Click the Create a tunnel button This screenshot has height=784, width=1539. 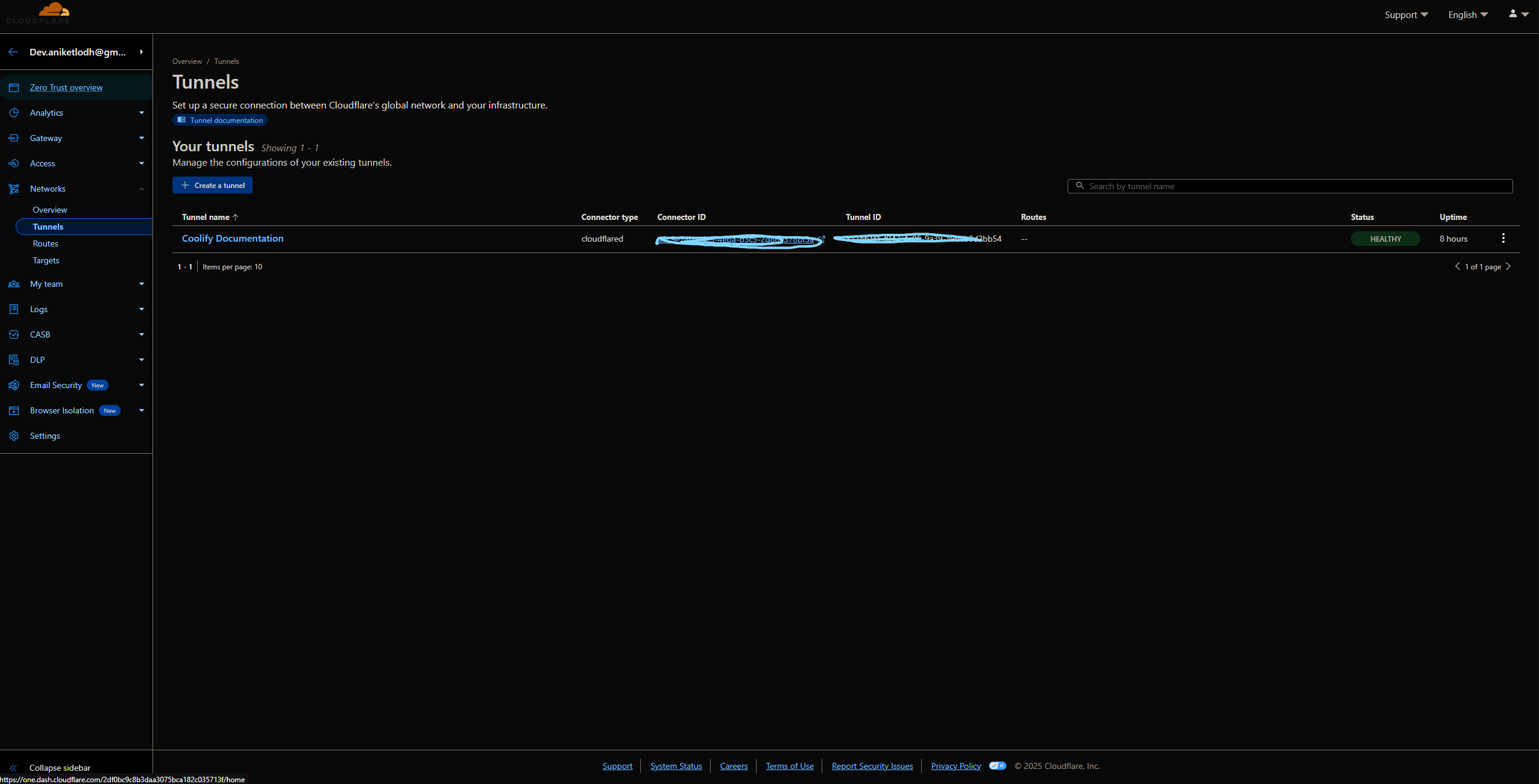pyautogui.click(x=212, y=185)
